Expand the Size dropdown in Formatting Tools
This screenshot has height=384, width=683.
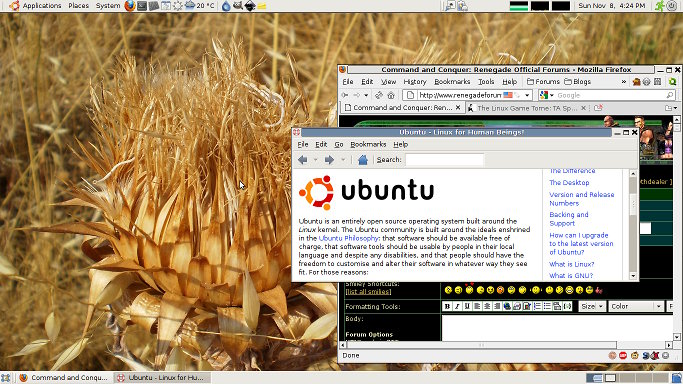tap(592, 307)
